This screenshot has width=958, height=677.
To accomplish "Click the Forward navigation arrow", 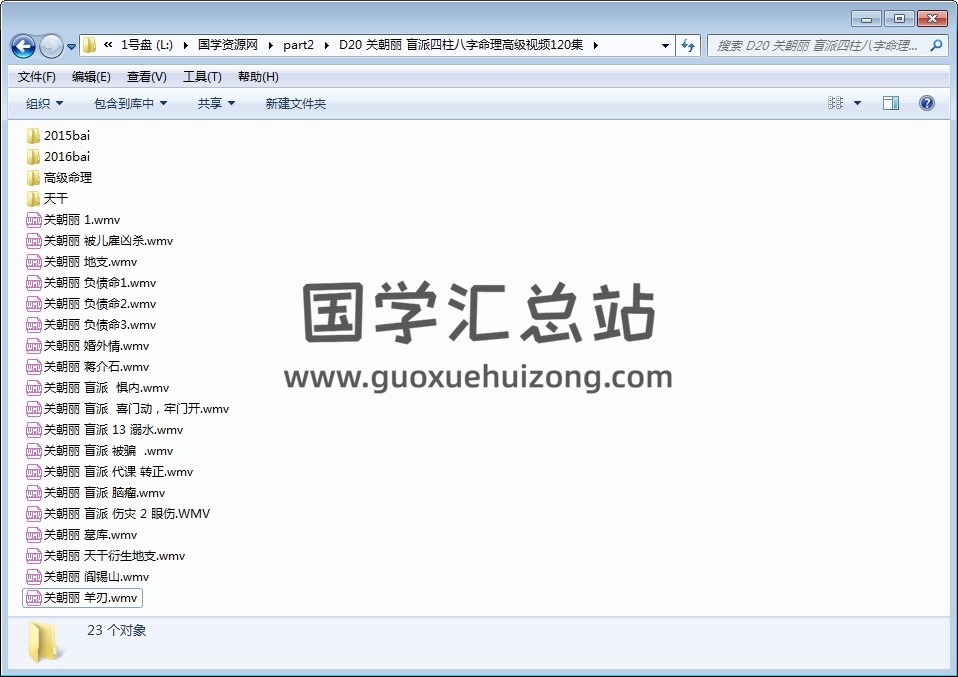I will pos(51,46).
